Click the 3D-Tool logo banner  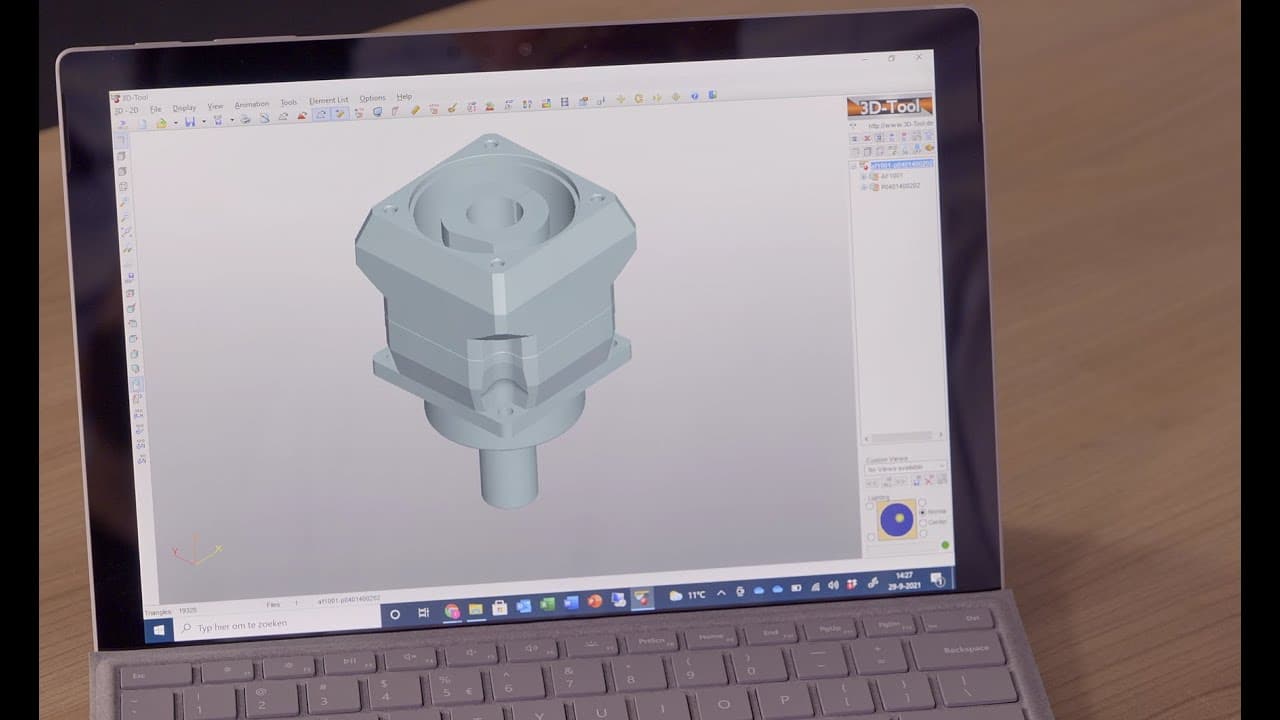click(890, 106)
